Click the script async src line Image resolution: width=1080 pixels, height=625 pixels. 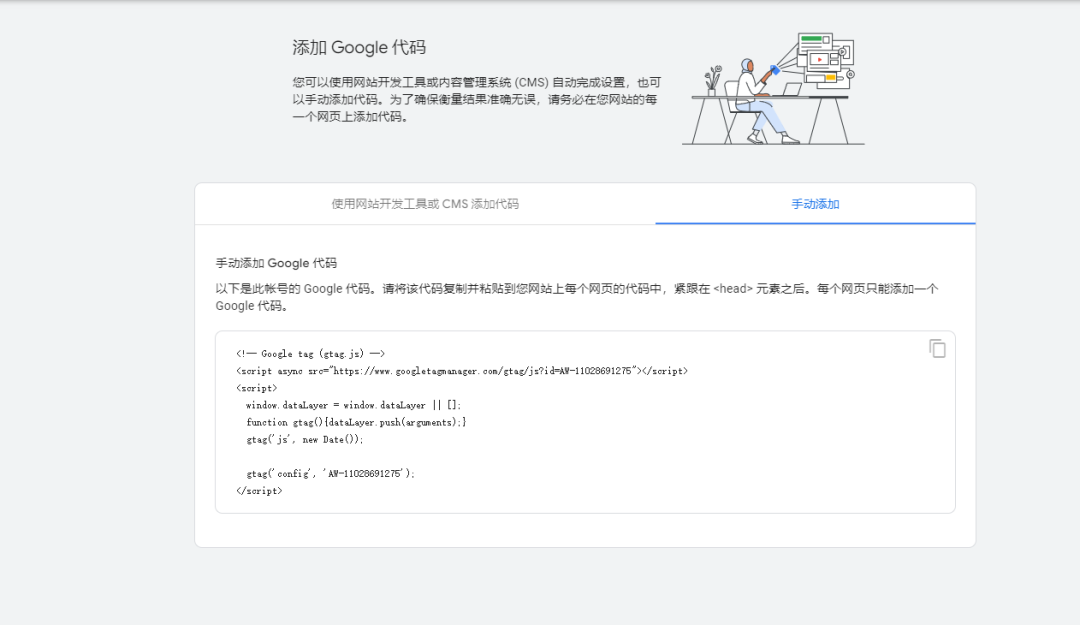coord(461,371)
